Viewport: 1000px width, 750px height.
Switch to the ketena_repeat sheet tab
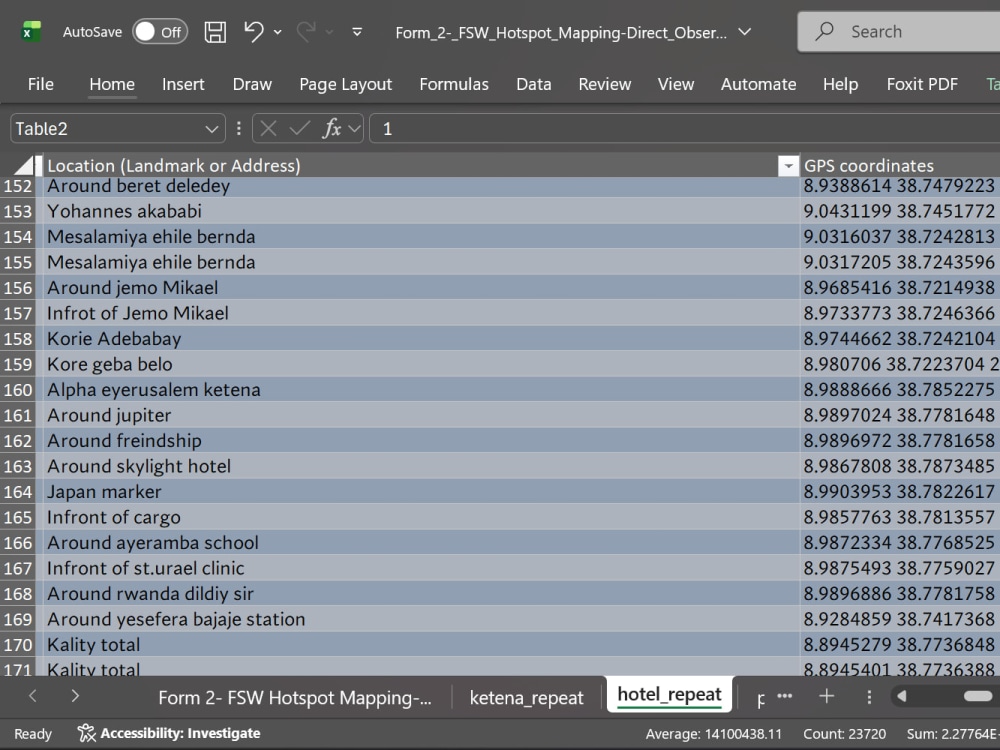coord(526,698)
